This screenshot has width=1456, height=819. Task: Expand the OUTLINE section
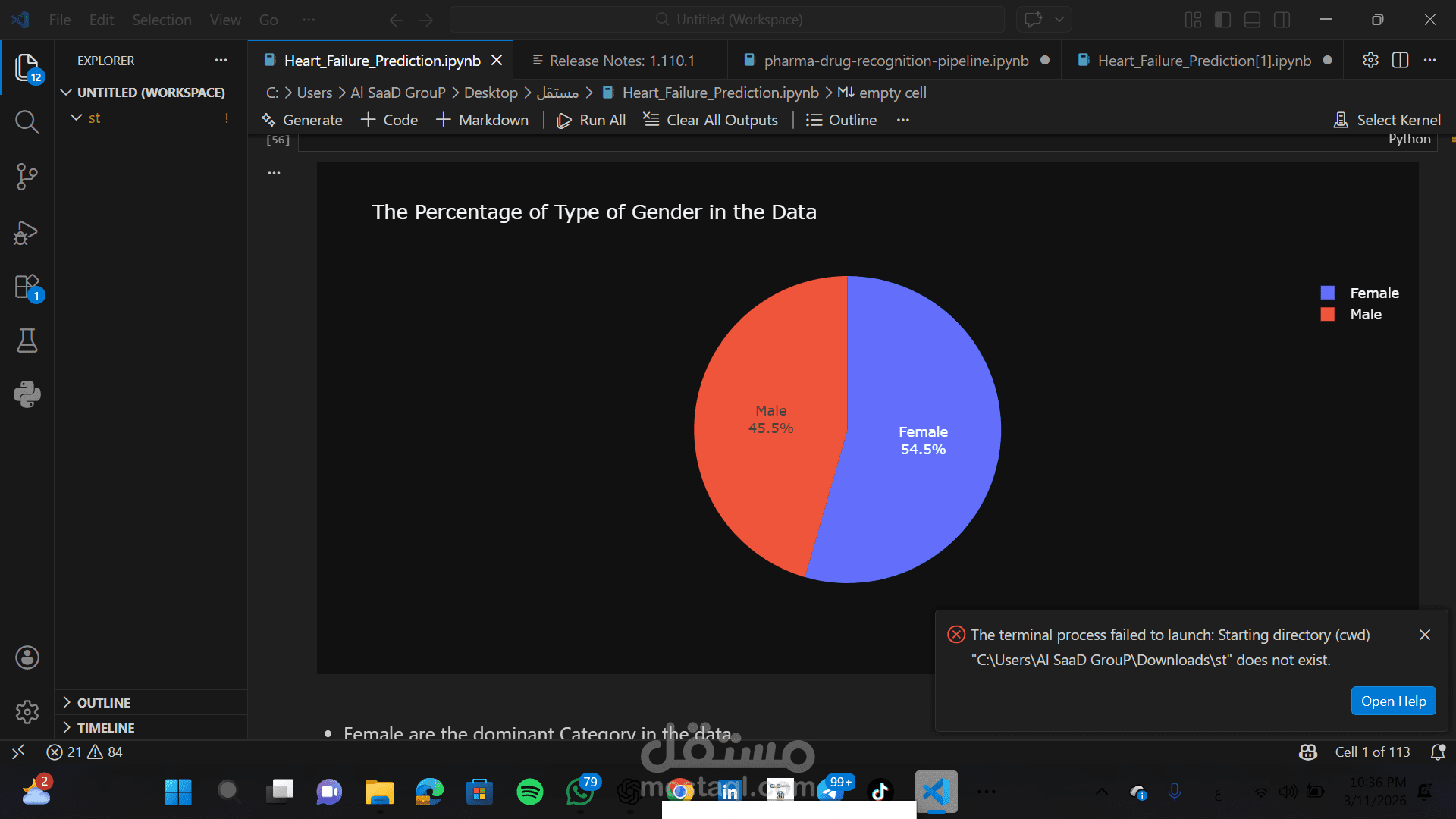[x=103, y=703]
